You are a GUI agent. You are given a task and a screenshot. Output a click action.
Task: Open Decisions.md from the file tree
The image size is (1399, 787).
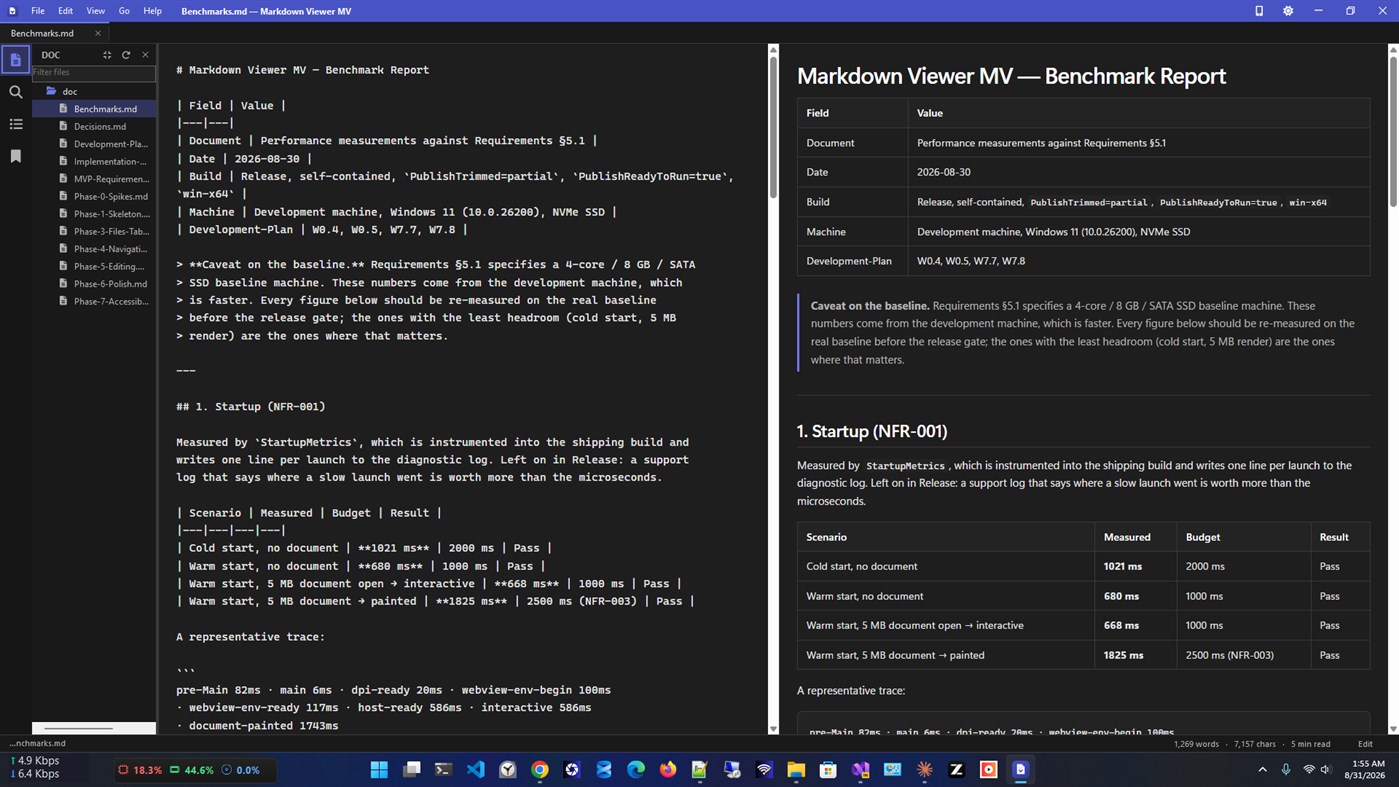pos(95,126)
